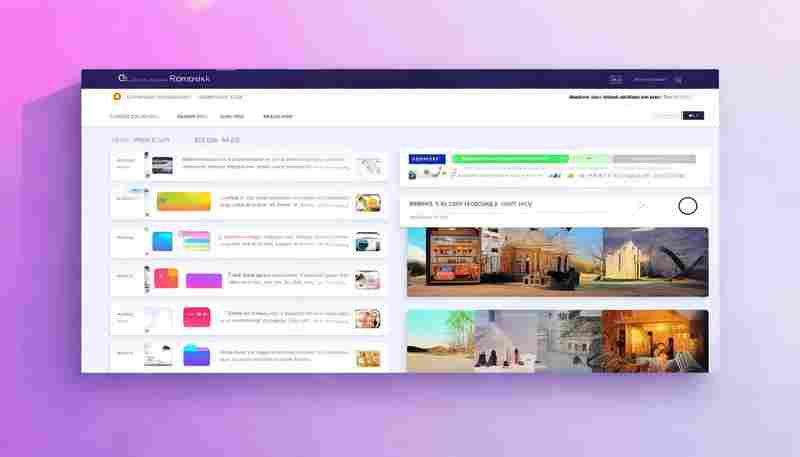Click the green progress bar

[x=510, y=159]
